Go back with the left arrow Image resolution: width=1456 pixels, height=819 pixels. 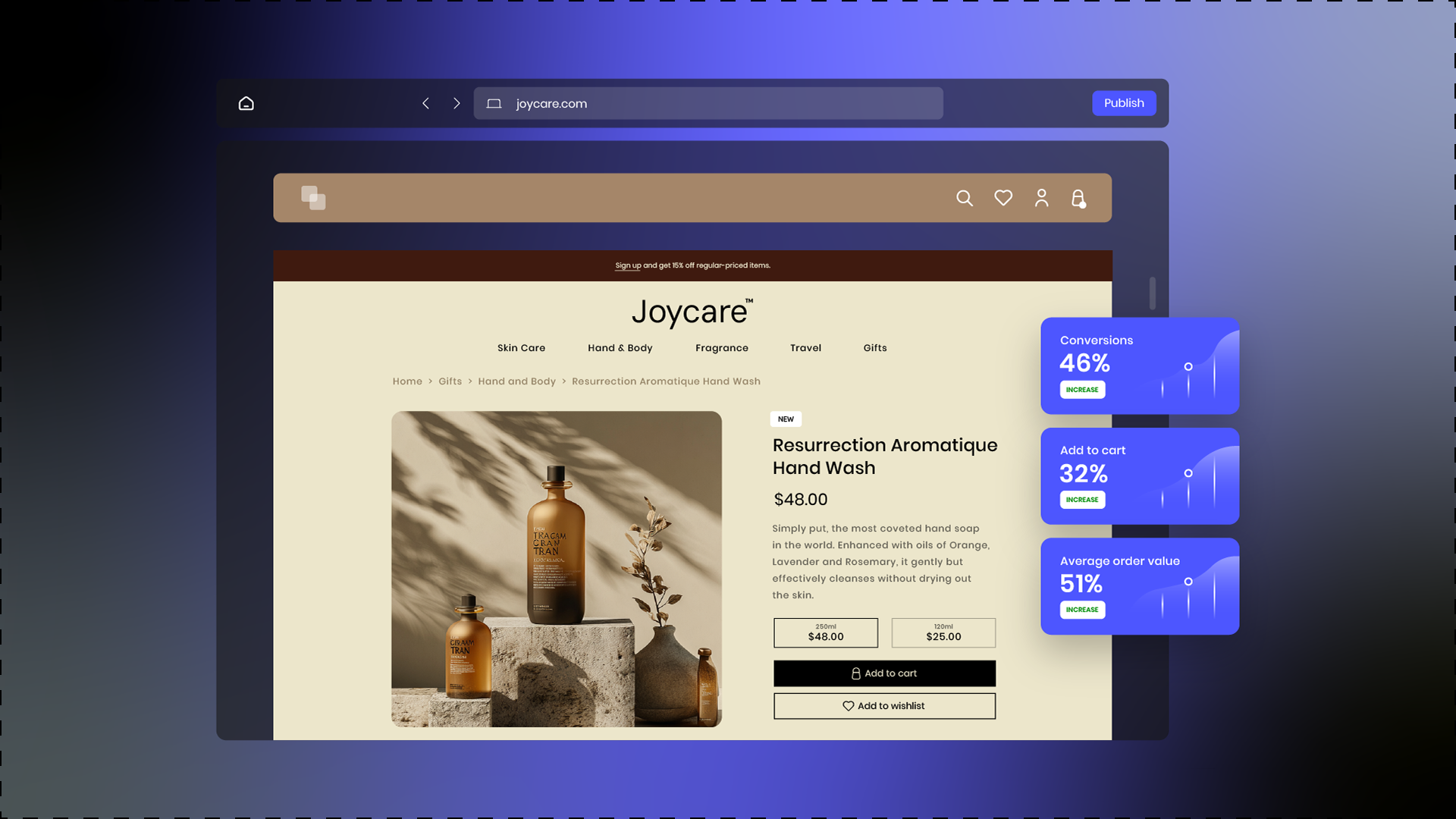click(426, 103)
